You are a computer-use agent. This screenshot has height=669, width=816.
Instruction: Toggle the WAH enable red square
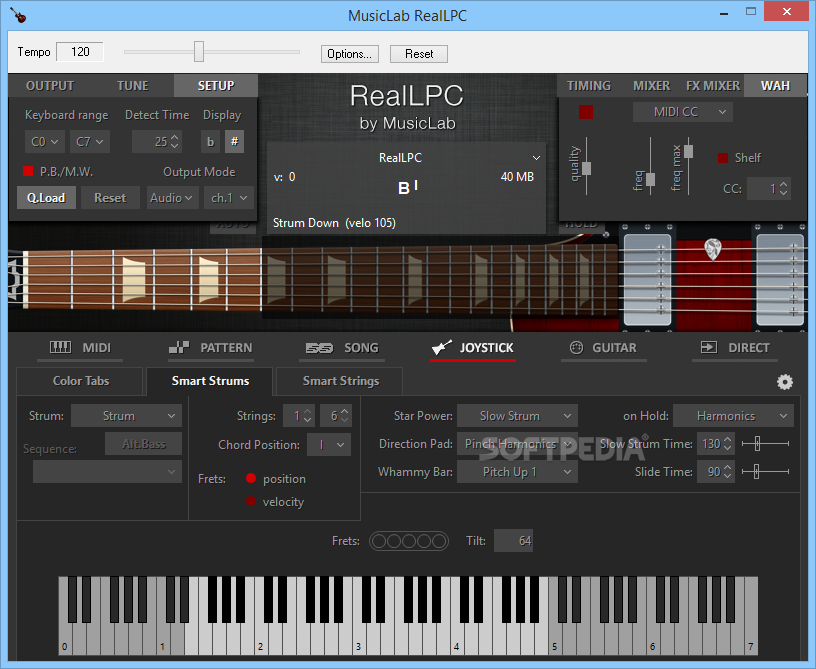pos(586,112)
